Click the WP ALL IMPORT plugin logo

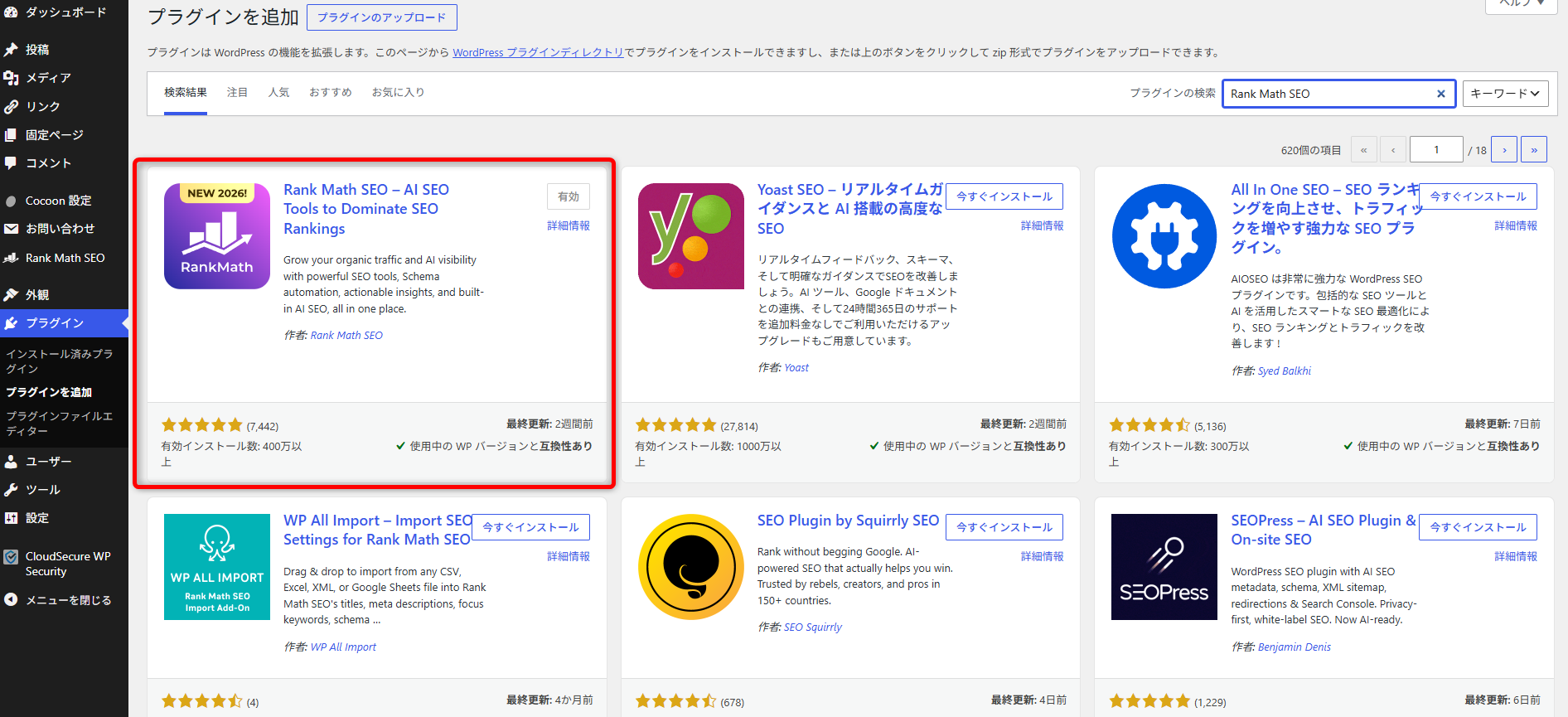click(x=217, y=567)
